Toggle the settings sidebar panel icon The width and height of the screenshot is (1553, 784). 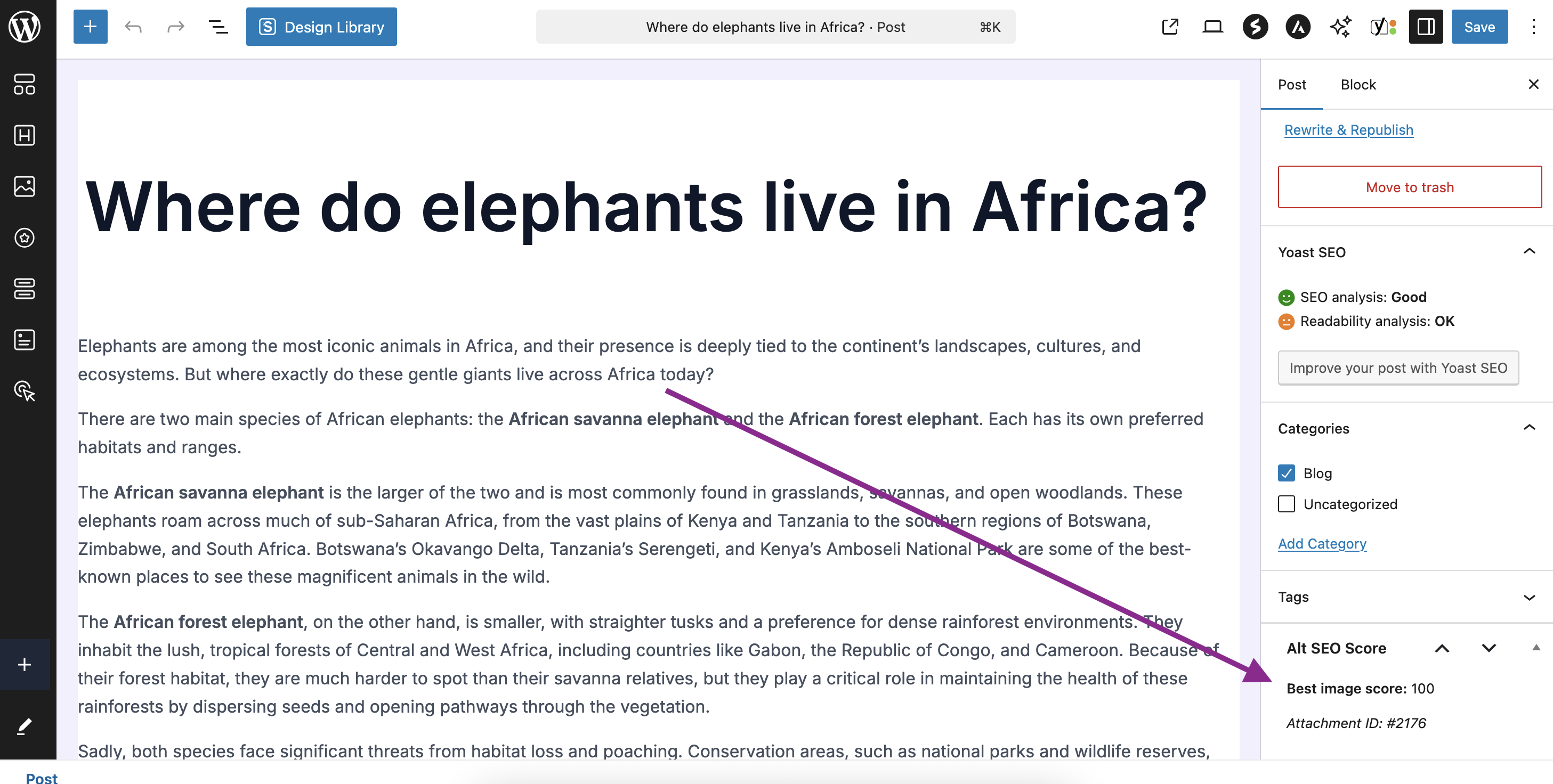(1425, 27)
